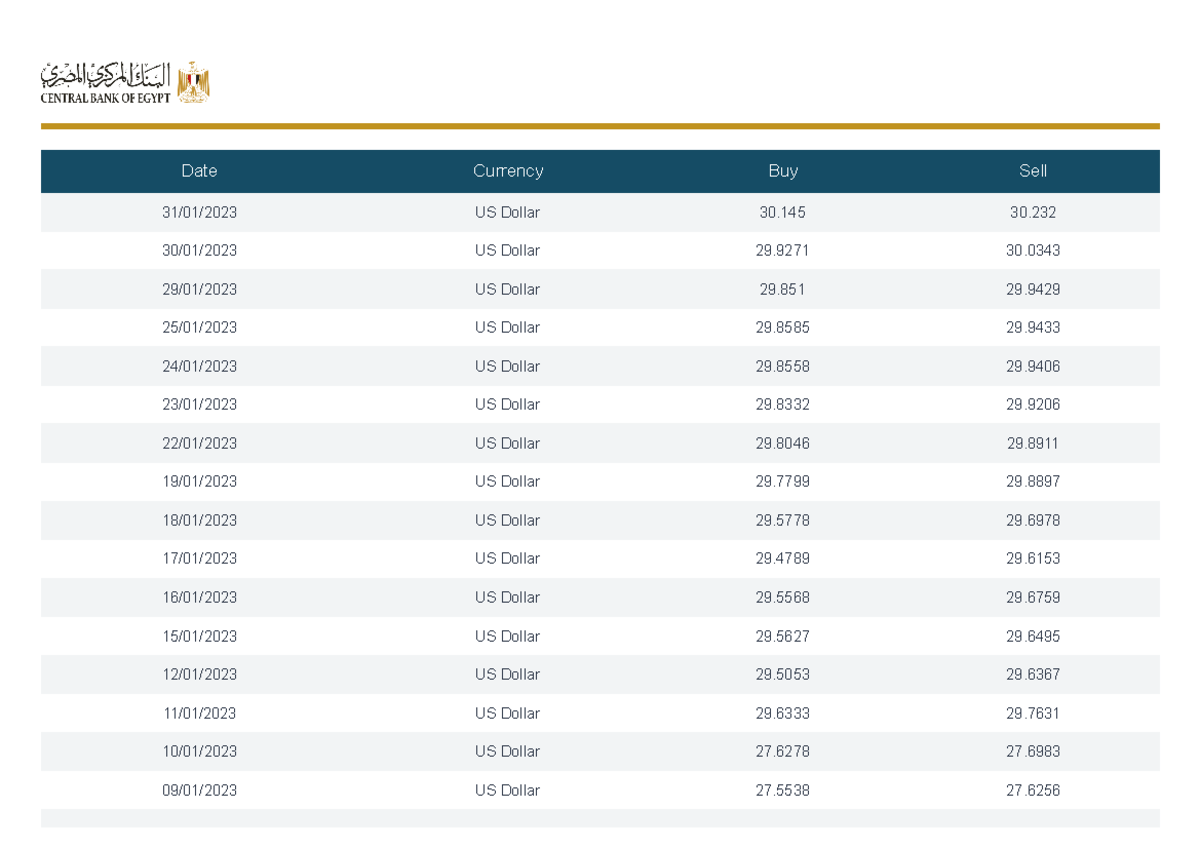Click the buy value 27.6278
Viewport: 1200px width, 848px height.
[783, 752]
